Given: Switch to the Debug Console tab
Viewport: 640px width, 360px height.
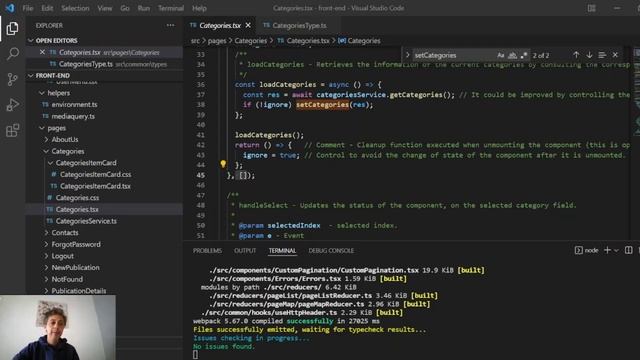Looking at the screenshot, I should (331, 251).
